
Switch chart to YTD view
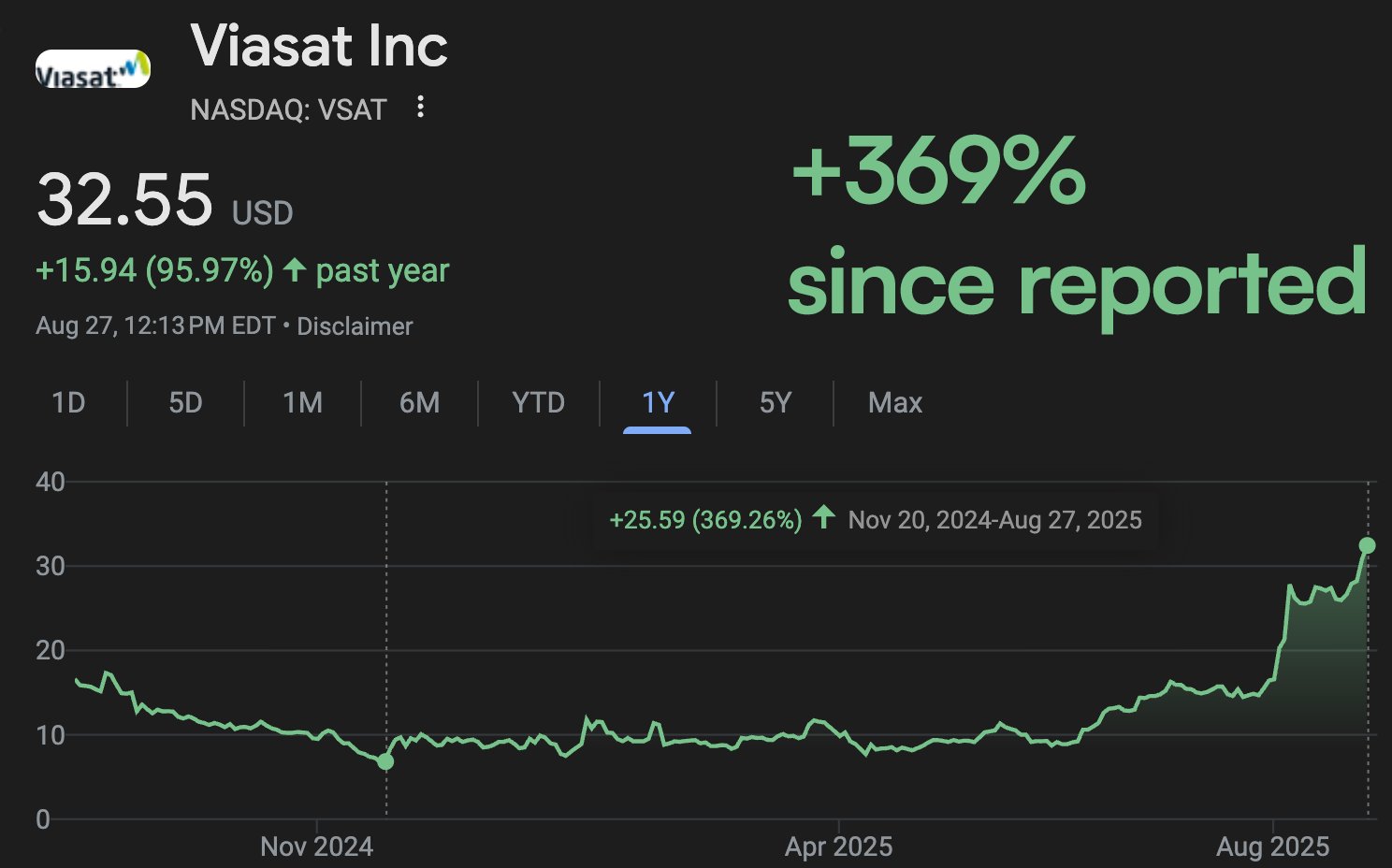[x=538, y=403]
